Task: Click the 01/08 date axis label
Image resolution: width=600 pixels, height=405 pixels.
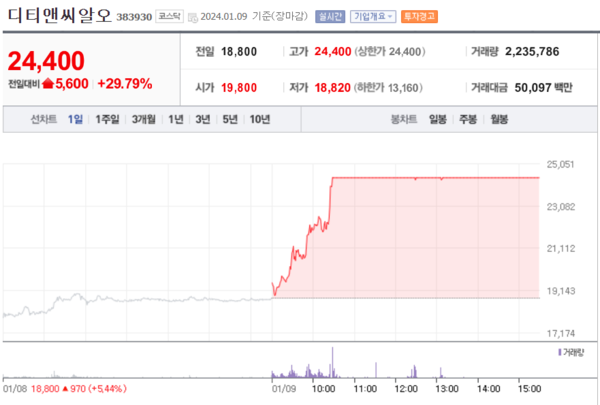Action: (15, 389)
